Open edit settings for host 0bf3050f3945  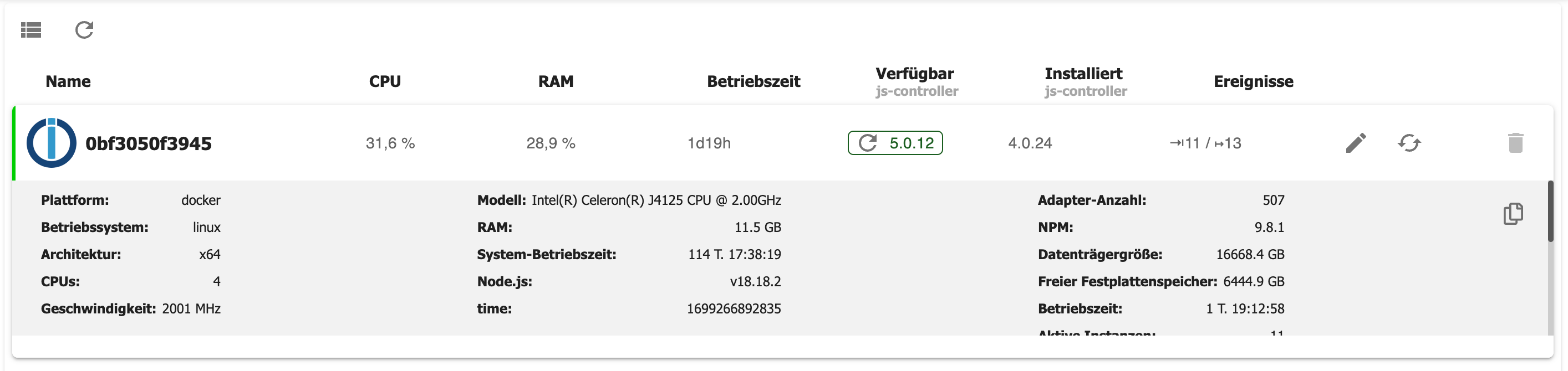point(1356,143)
